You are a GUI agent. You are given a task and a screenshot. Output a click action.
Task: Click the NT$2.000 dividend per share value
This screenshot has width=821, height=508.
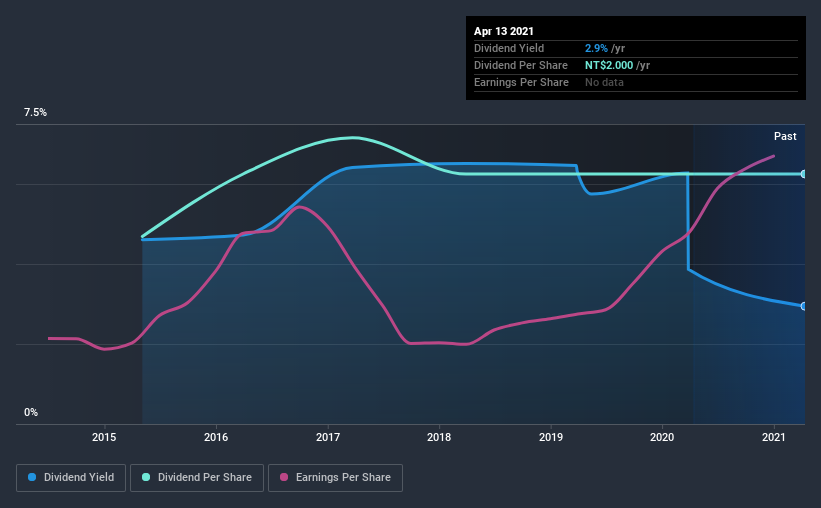pos(609,65)
